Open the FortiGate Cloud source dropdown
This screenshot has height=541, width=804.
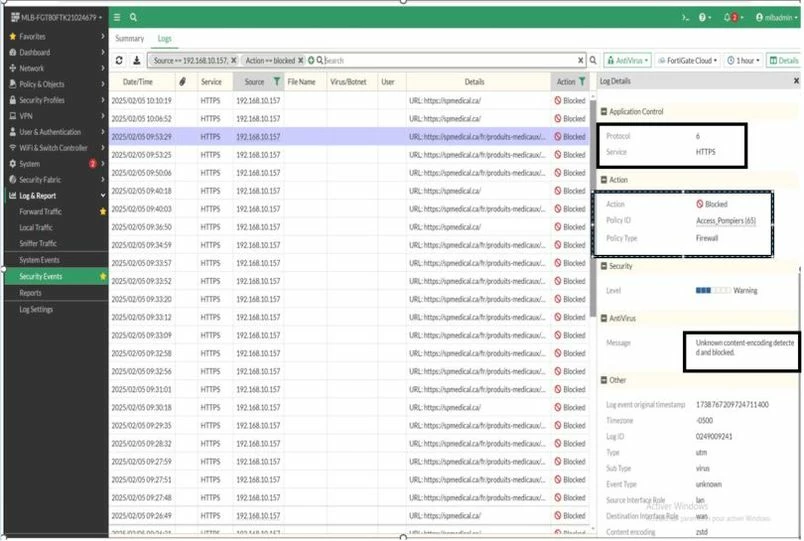[x=688, y=61]
